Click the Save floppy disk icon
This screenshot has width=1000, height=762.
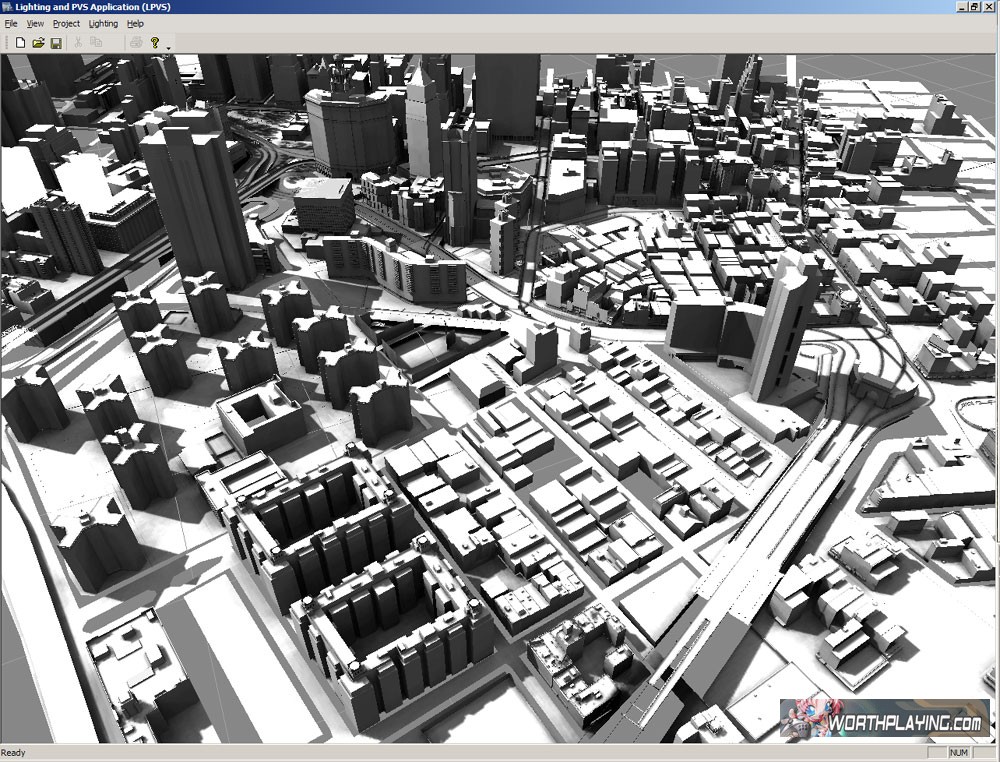[56, 42]
